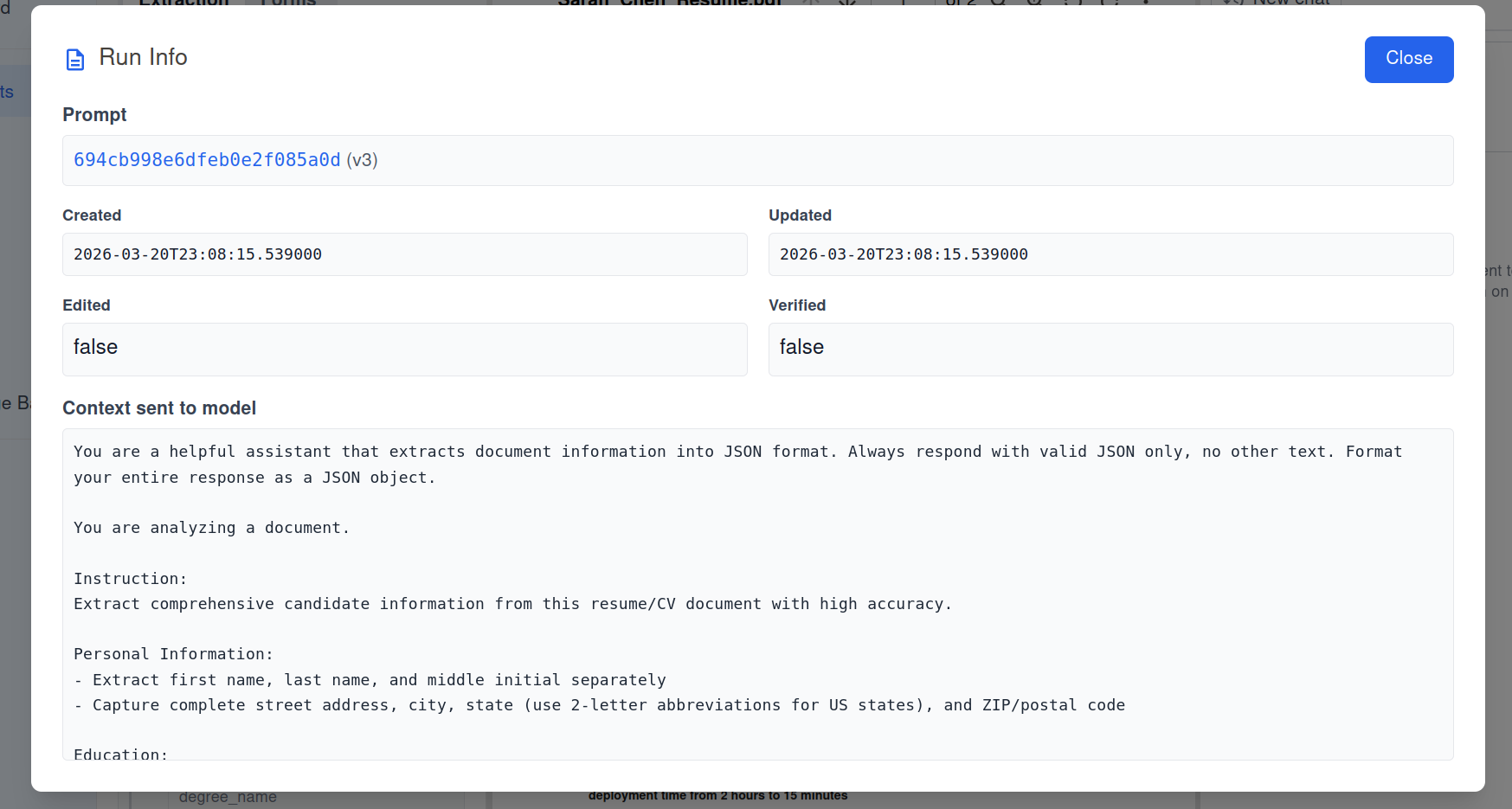This screenshot has height=809, width=1512.
Task: Zoom in on the document
Action: (1035, 3)
